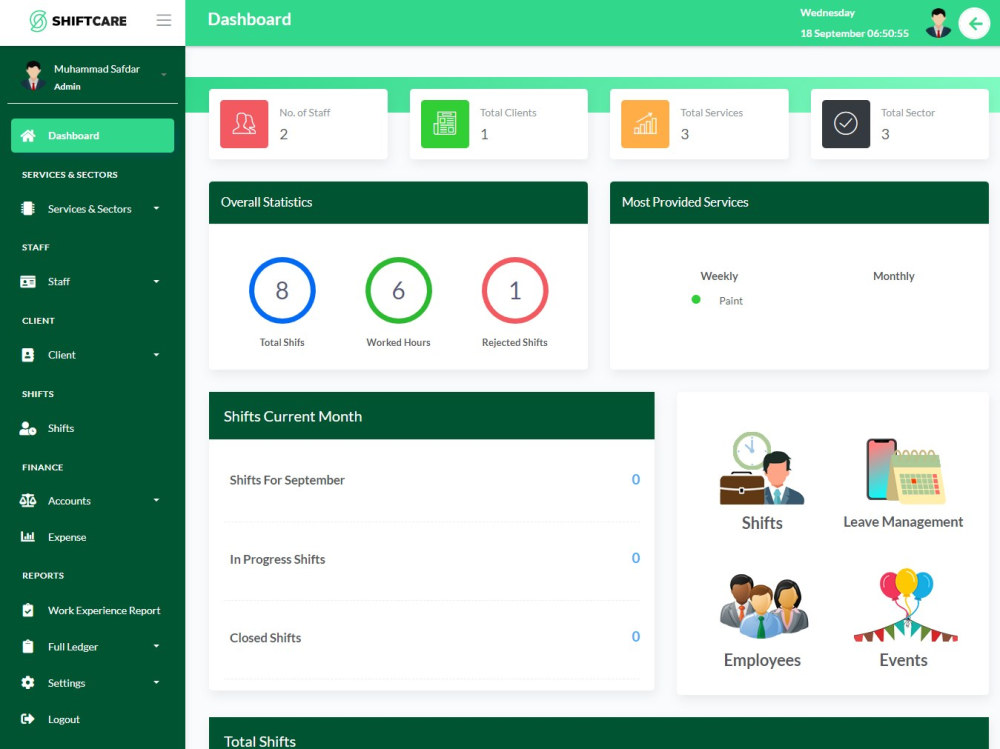Click the green Total Clients icon
The height and width of the screenshot is (749, 1000).
click(445, 124)
